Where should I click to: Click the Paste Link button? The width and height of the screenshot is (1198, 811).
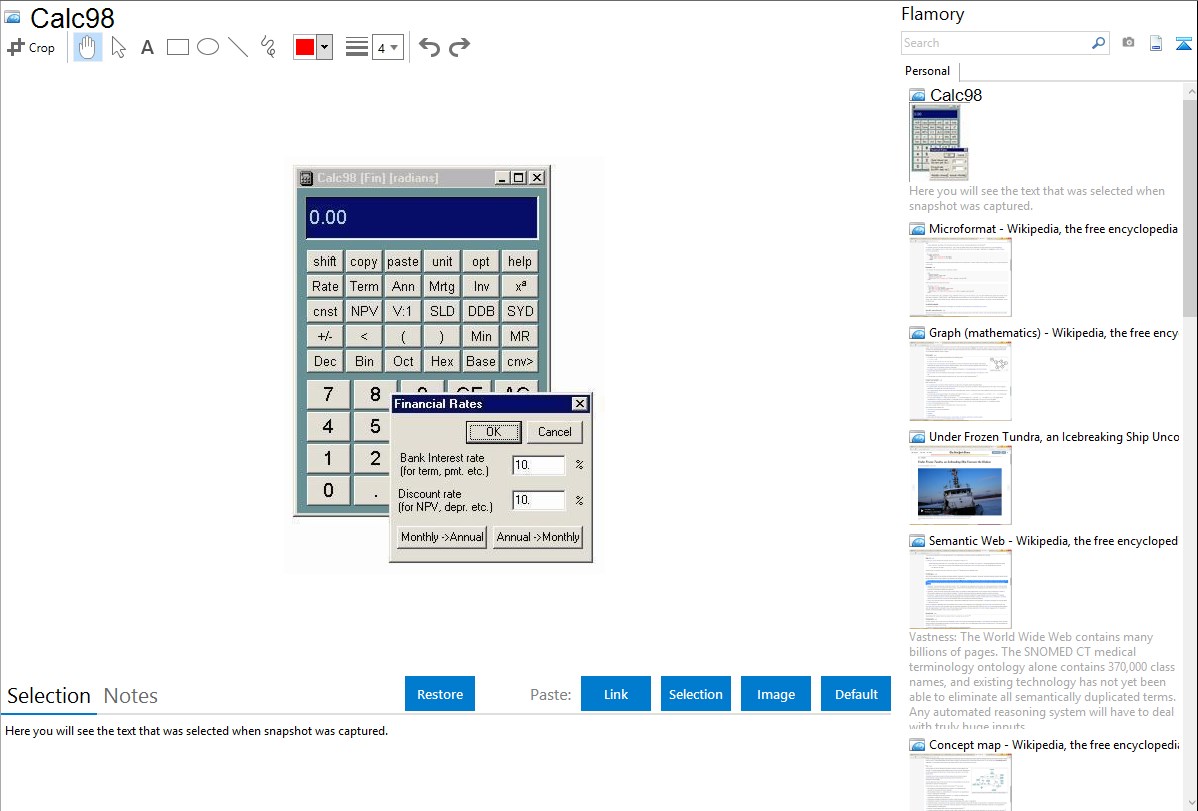coord(616,694)
